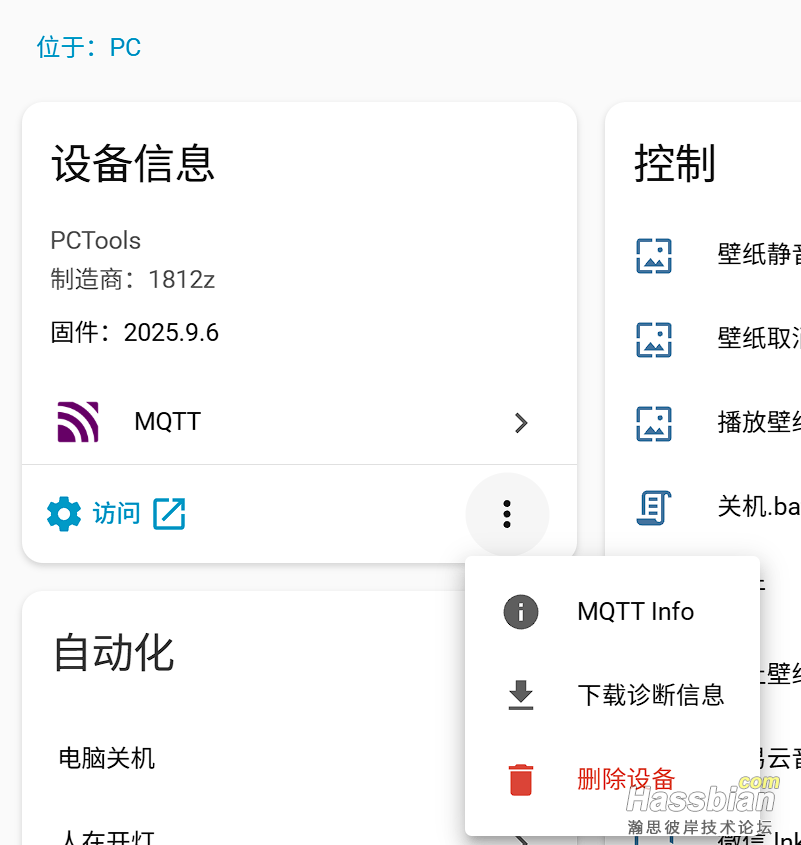Screen dimensions: 801x845
Task: Click the 播放壁纸 entity image icon
Action: [x=654, y=424]
